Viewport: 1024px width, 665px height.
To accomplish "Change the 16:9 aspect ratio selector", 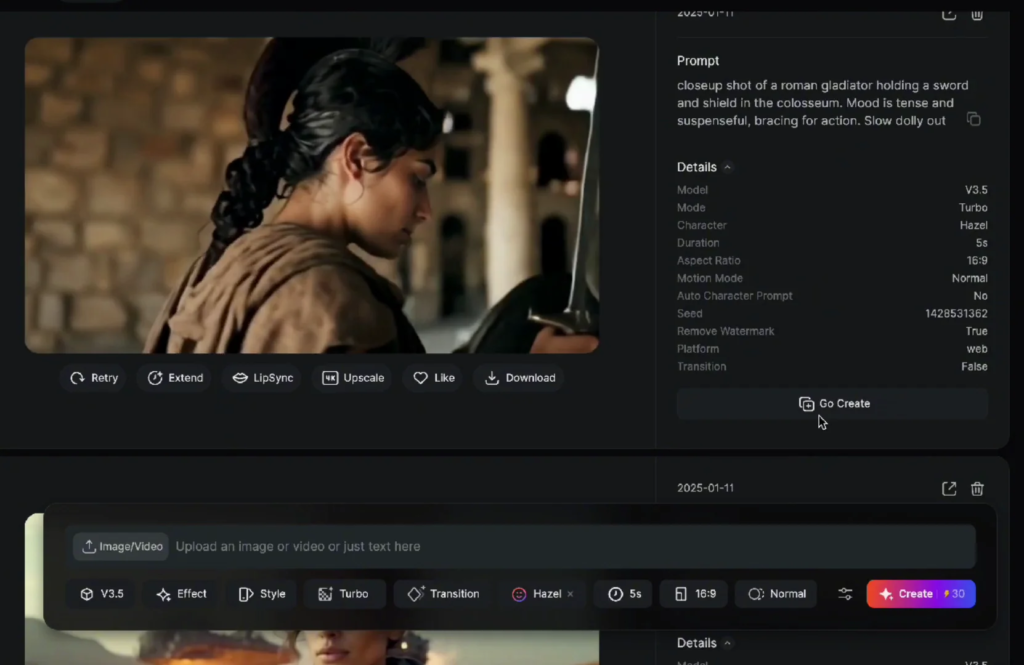I will [695, 594].
